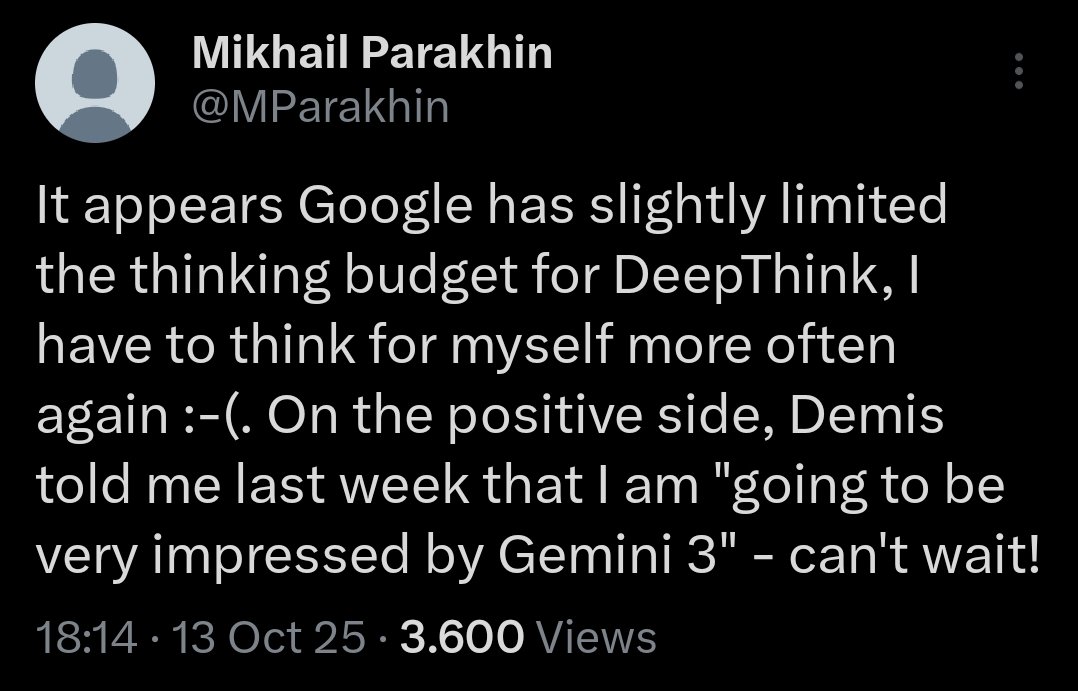The width and height of the screenshot is (1078, 691).
Task: Click the phrase "thinking budget"
Action: 268,272
